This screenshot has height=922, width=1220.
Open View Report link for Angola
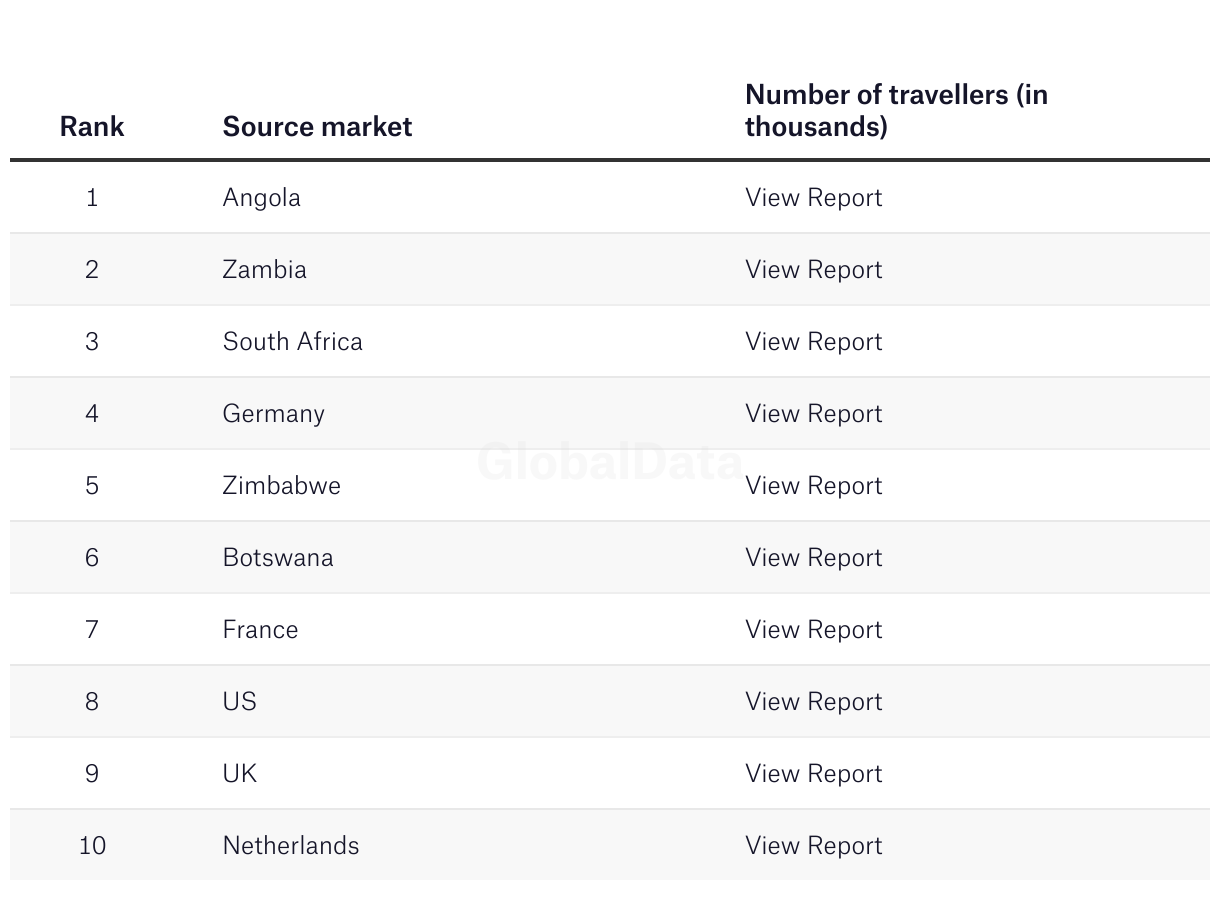coord(813,198)
